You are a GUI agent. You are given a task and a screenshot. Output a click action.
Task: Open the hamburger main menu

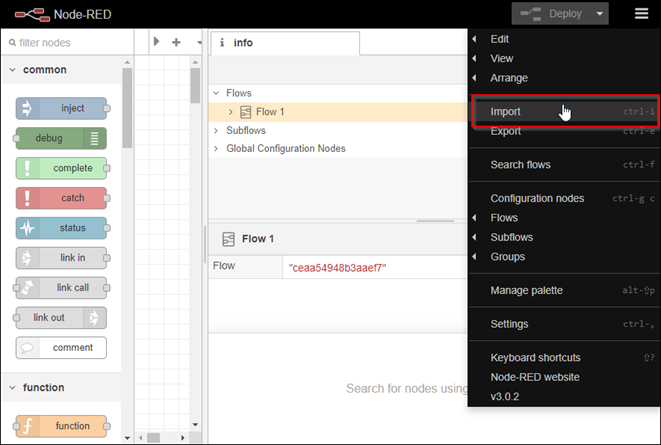[641, 14]
